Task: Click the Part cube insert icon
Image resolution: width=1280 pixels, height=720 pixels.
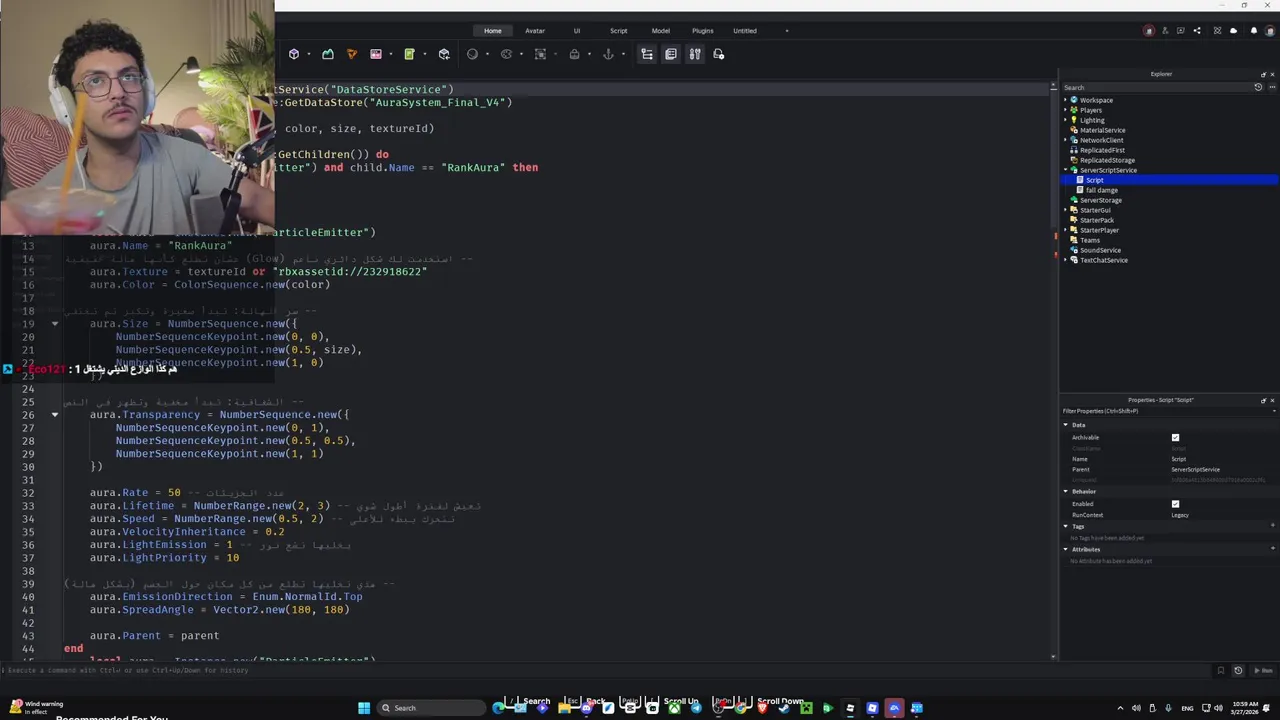Action: pyautogui.click(x=294, y=54)
